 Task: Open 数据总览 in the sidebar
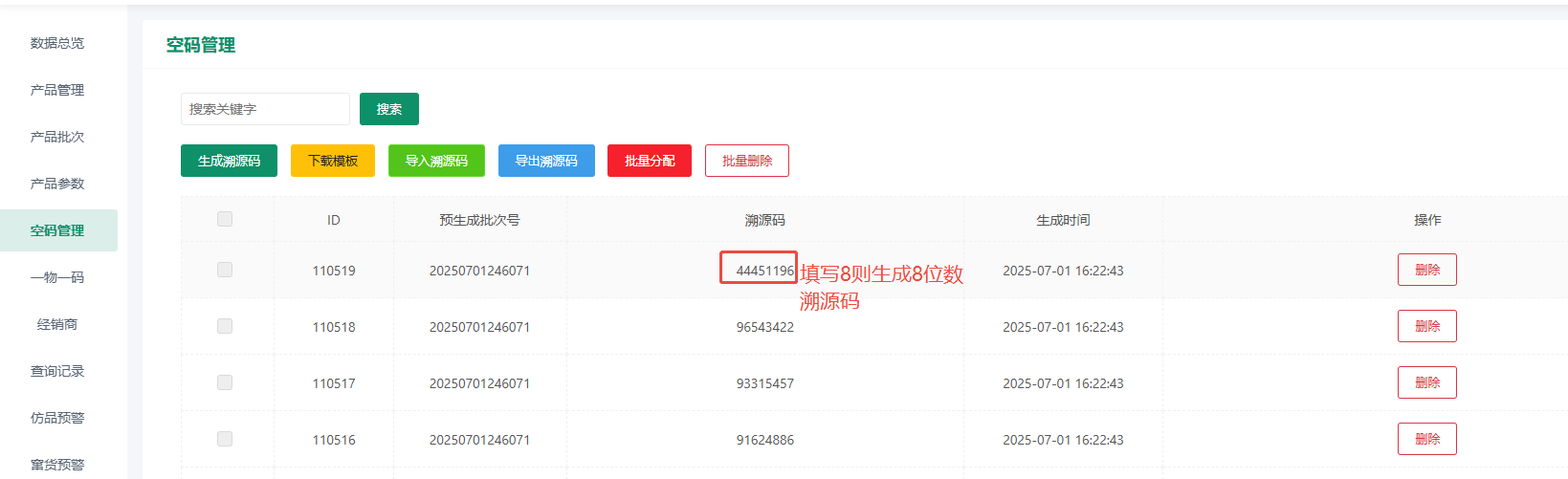57,43
